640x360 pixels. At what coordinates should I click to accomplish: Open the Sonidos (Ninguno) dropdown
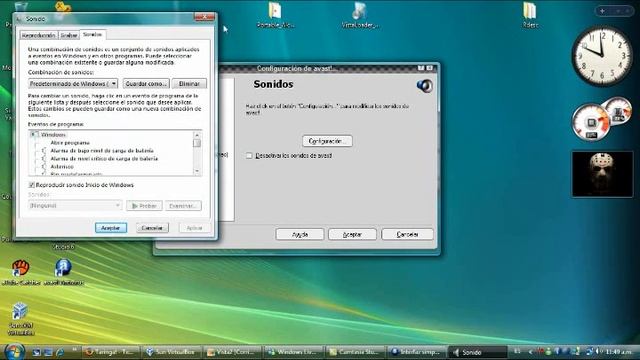pyautogui.click(x=75, y=205)
